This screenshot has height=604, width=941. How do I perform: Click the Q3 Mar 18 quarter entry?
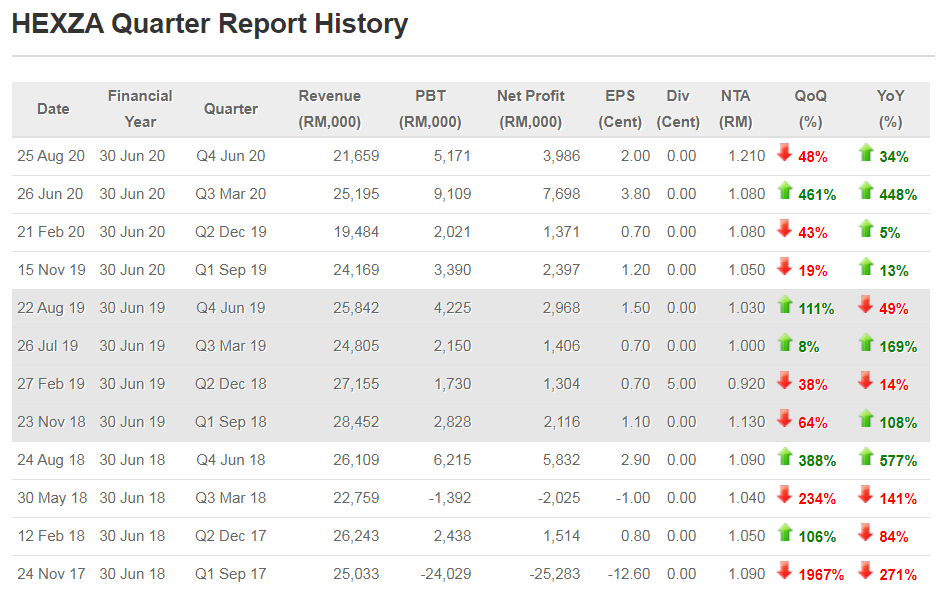230,498
